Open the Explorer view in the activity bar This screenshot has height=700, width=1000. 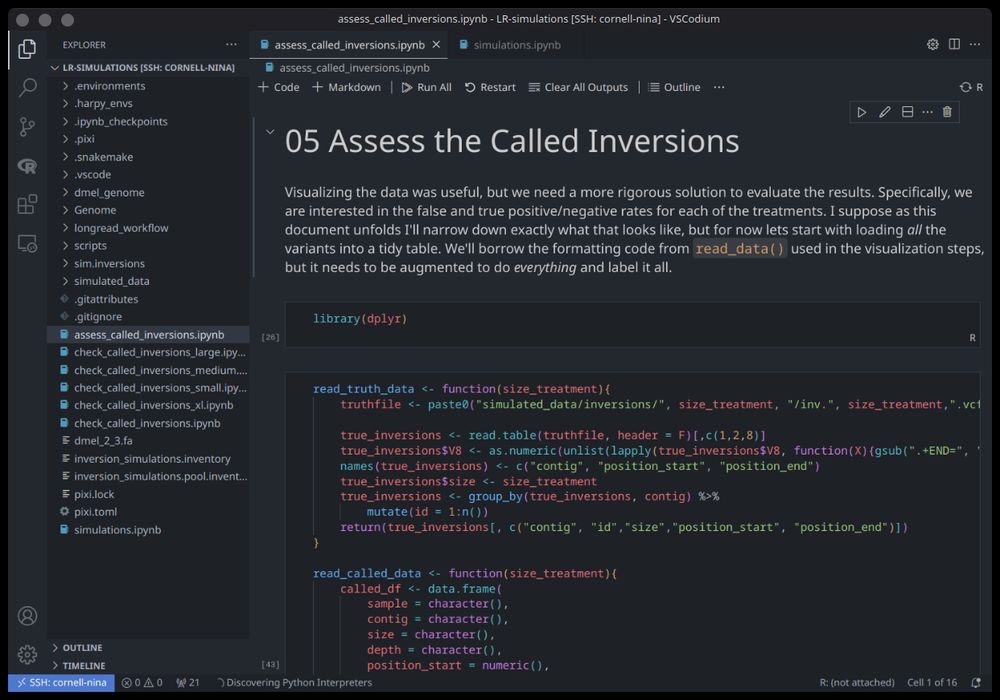(x=27, y=48)
